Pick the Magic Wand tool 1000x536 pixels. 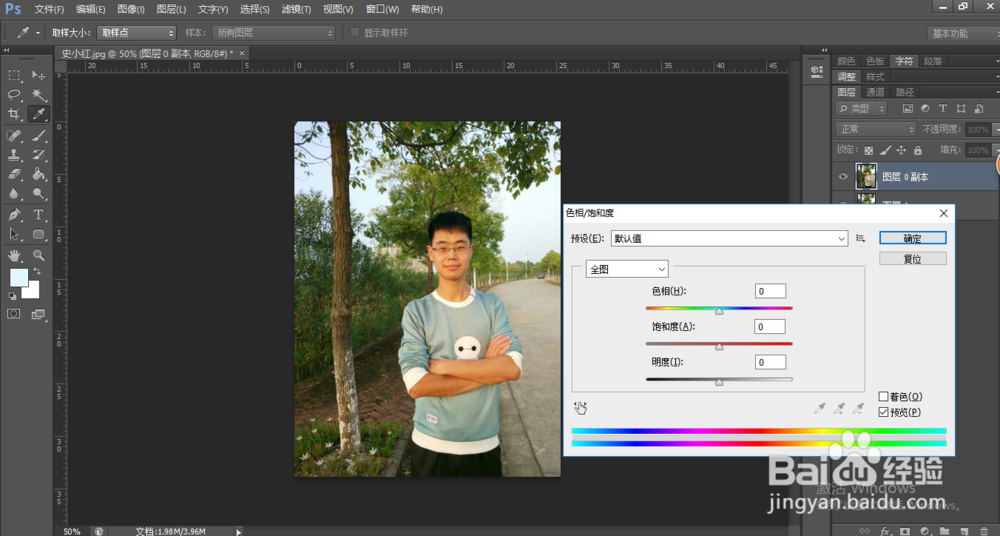coord(39,95)
